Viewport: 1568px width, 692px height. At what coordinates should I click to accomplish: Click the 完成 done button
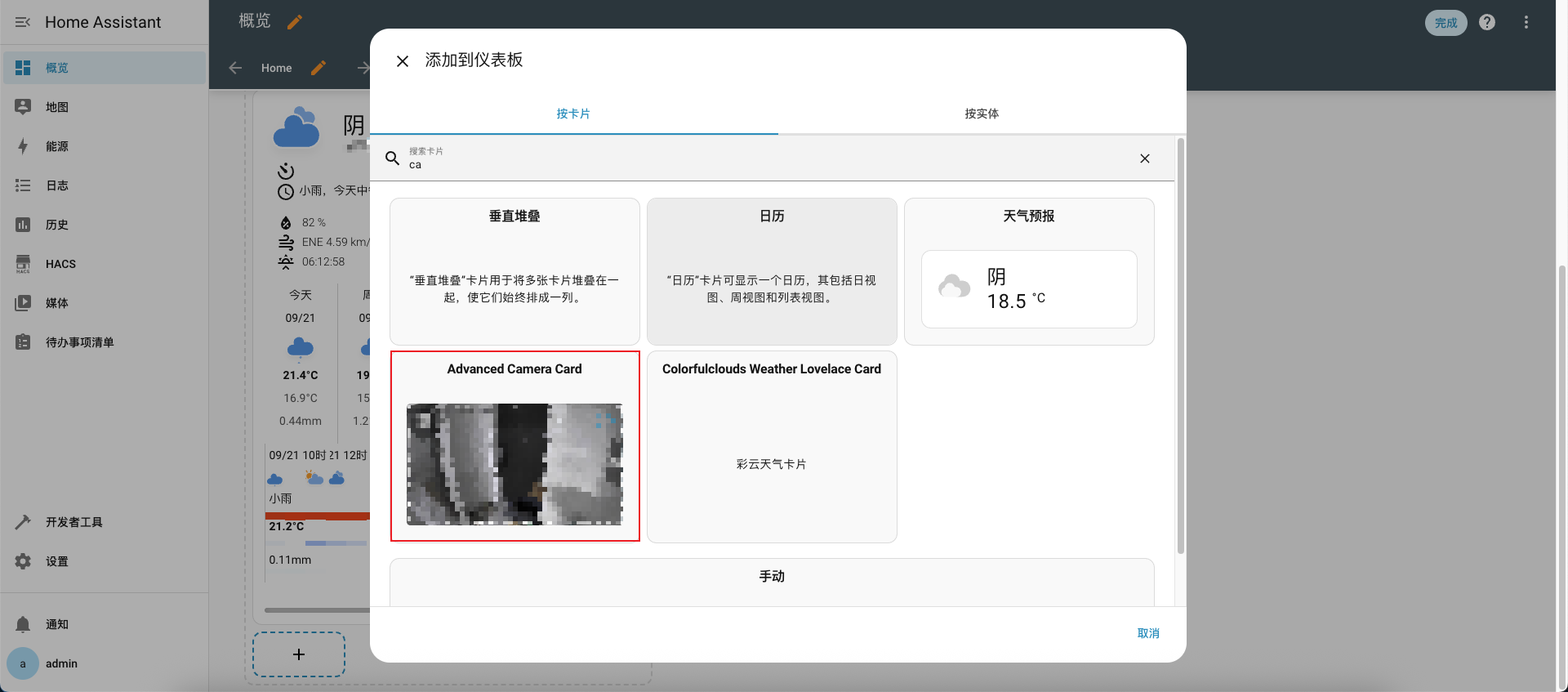[x=1445, y=23]
